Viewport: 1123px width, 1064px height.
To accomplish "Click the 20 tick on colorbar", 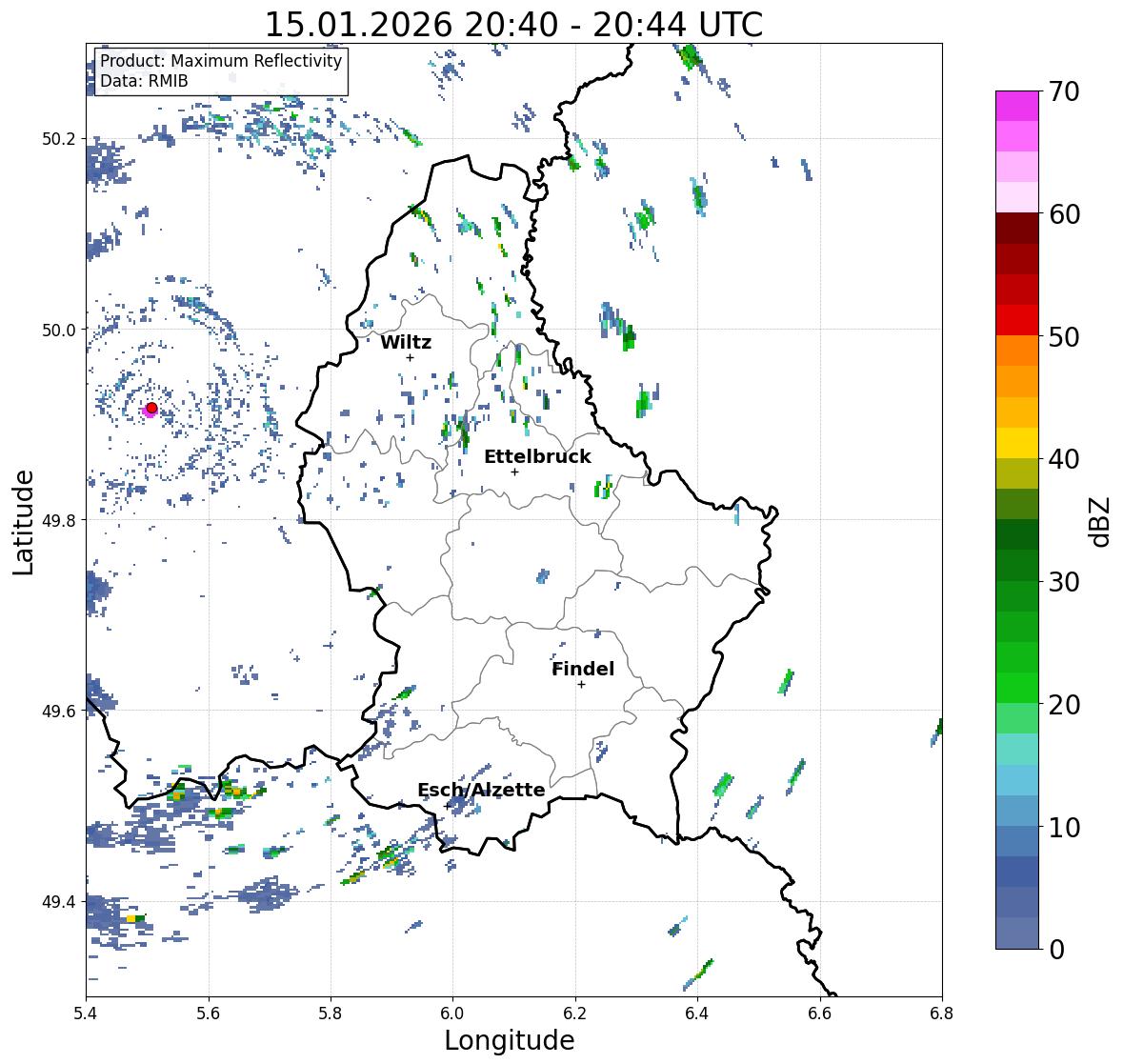I will (1064, 705).
